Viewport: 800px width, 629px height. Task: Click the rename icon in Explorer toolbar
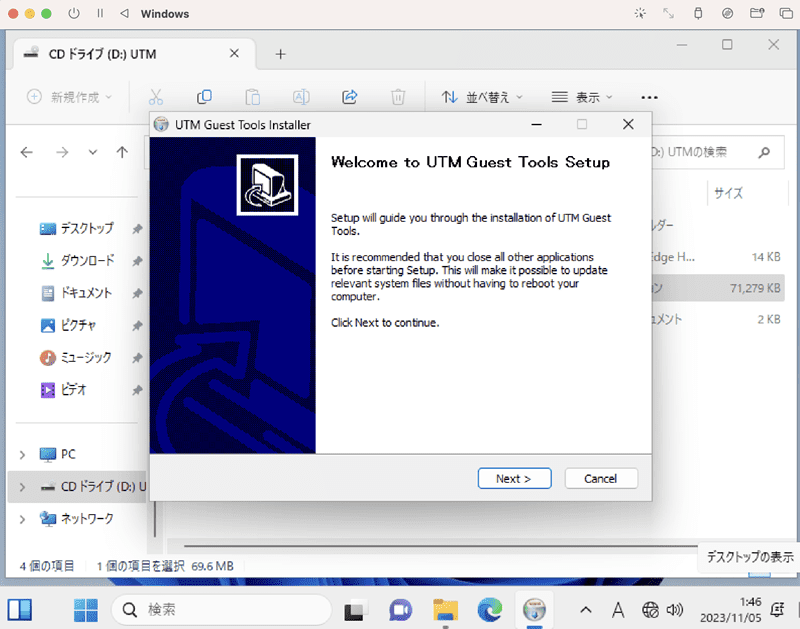pyautogui.click(x=301, y=96)
